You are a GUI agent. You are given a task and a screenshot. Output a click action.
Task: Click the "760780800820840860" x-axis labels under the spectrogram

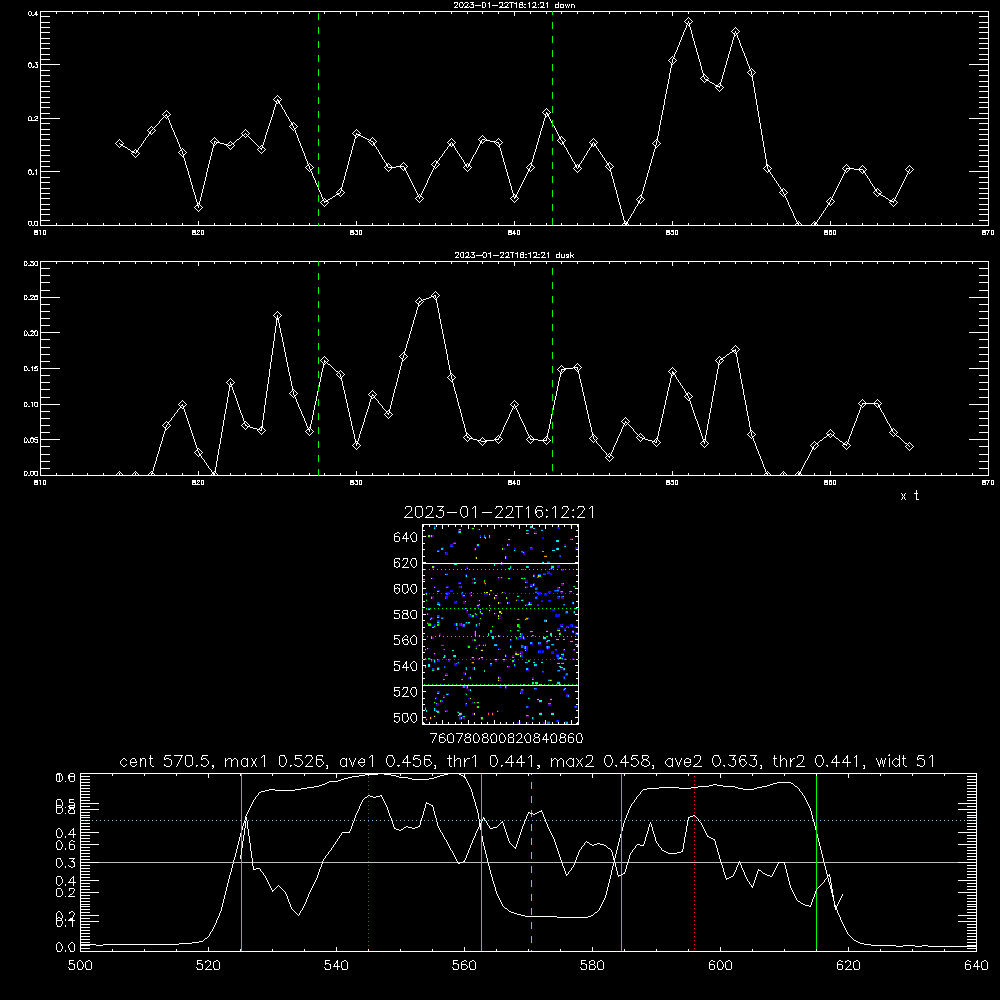click(x=506, y=739)
